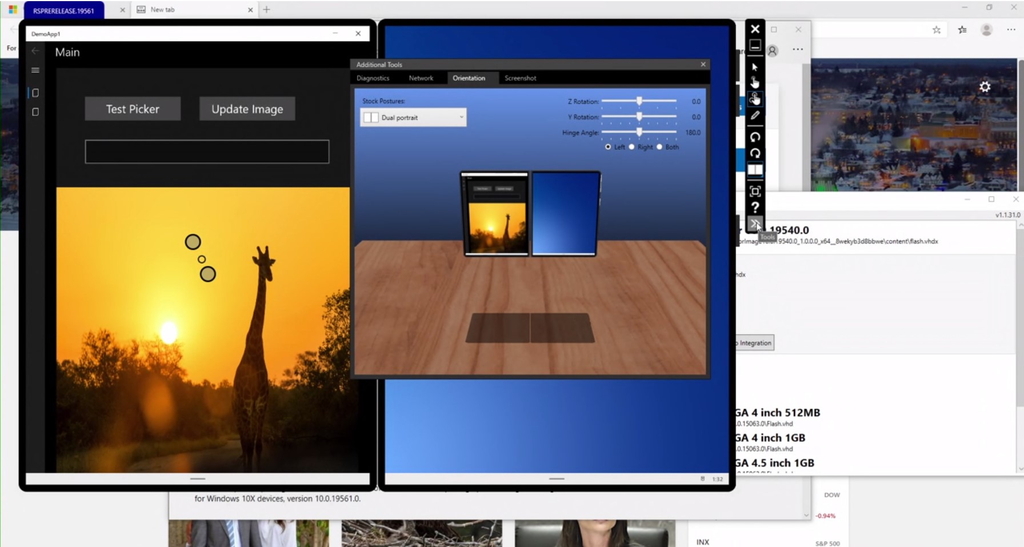Open the browser profile avatar
This screenshot has width=1024, height=547.
pos(987,29)
